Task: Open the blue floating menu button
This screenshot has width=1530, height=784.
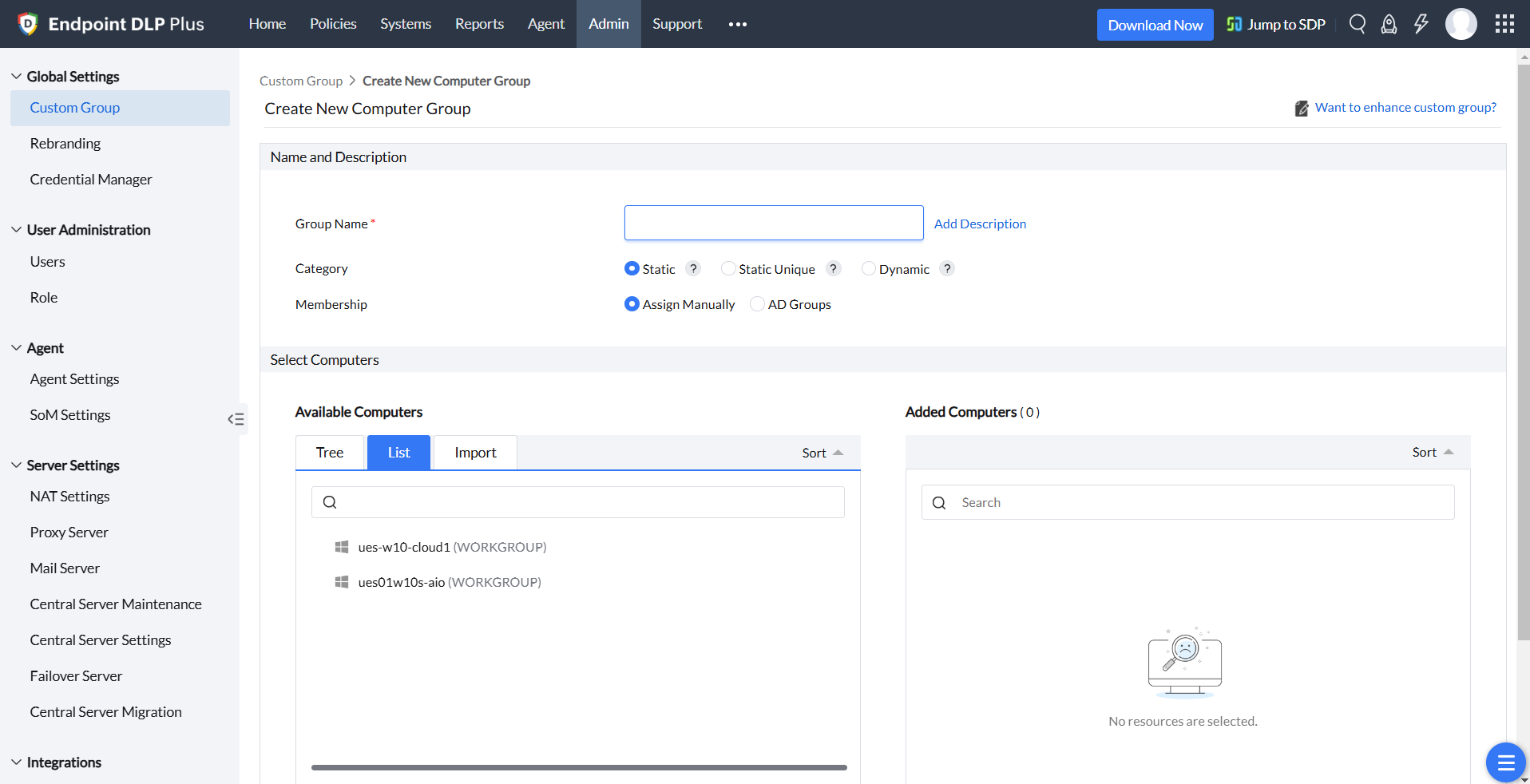Action: click(1505, 762)
